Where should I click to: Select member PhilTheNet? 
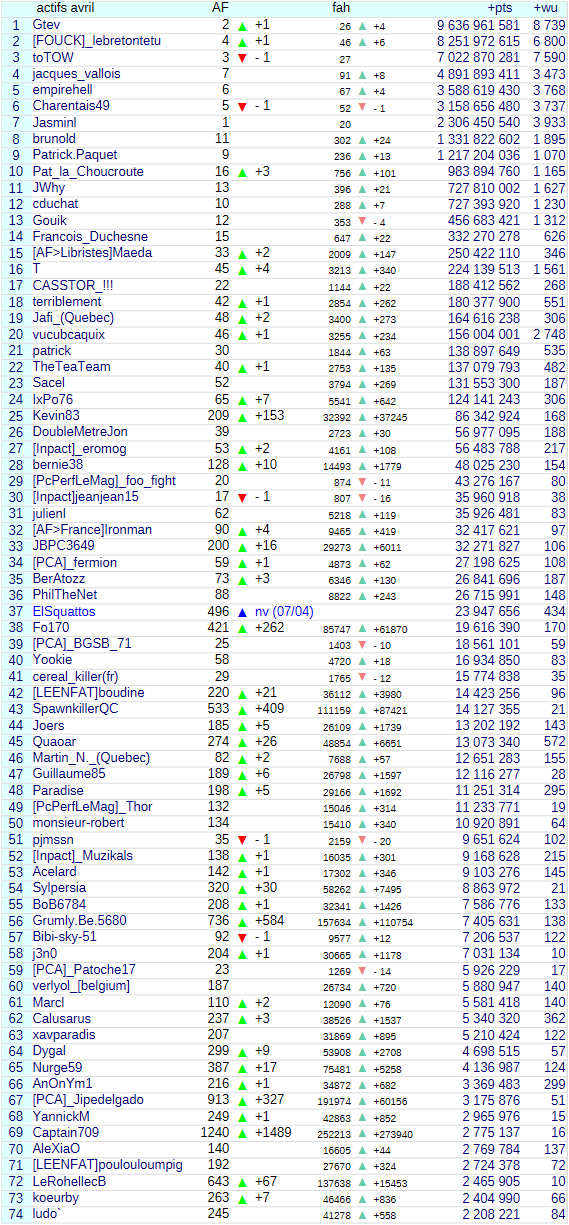(65, 594)
